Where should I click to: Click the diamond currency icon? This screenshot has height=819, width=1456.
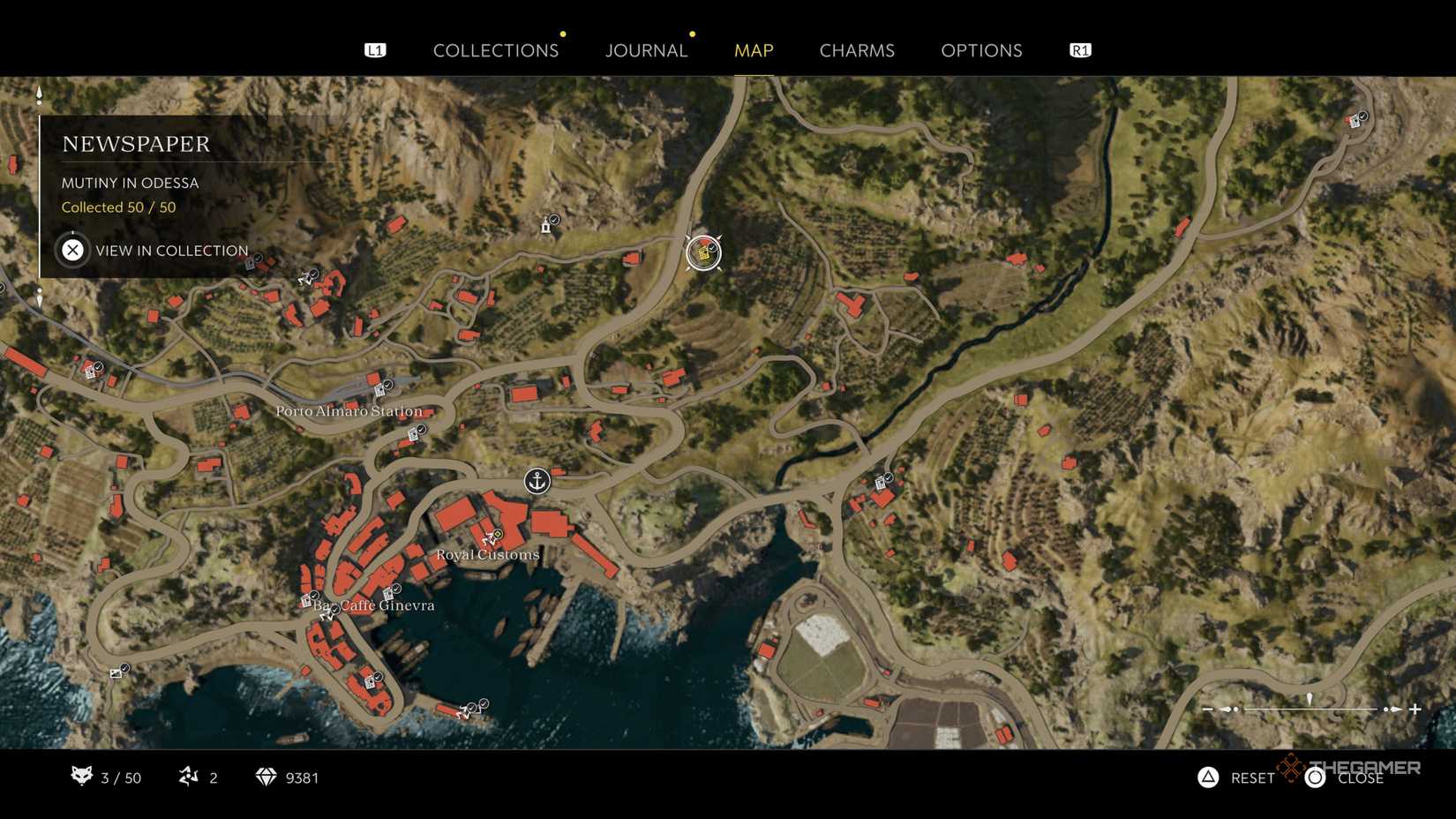(x=266, y=777)
